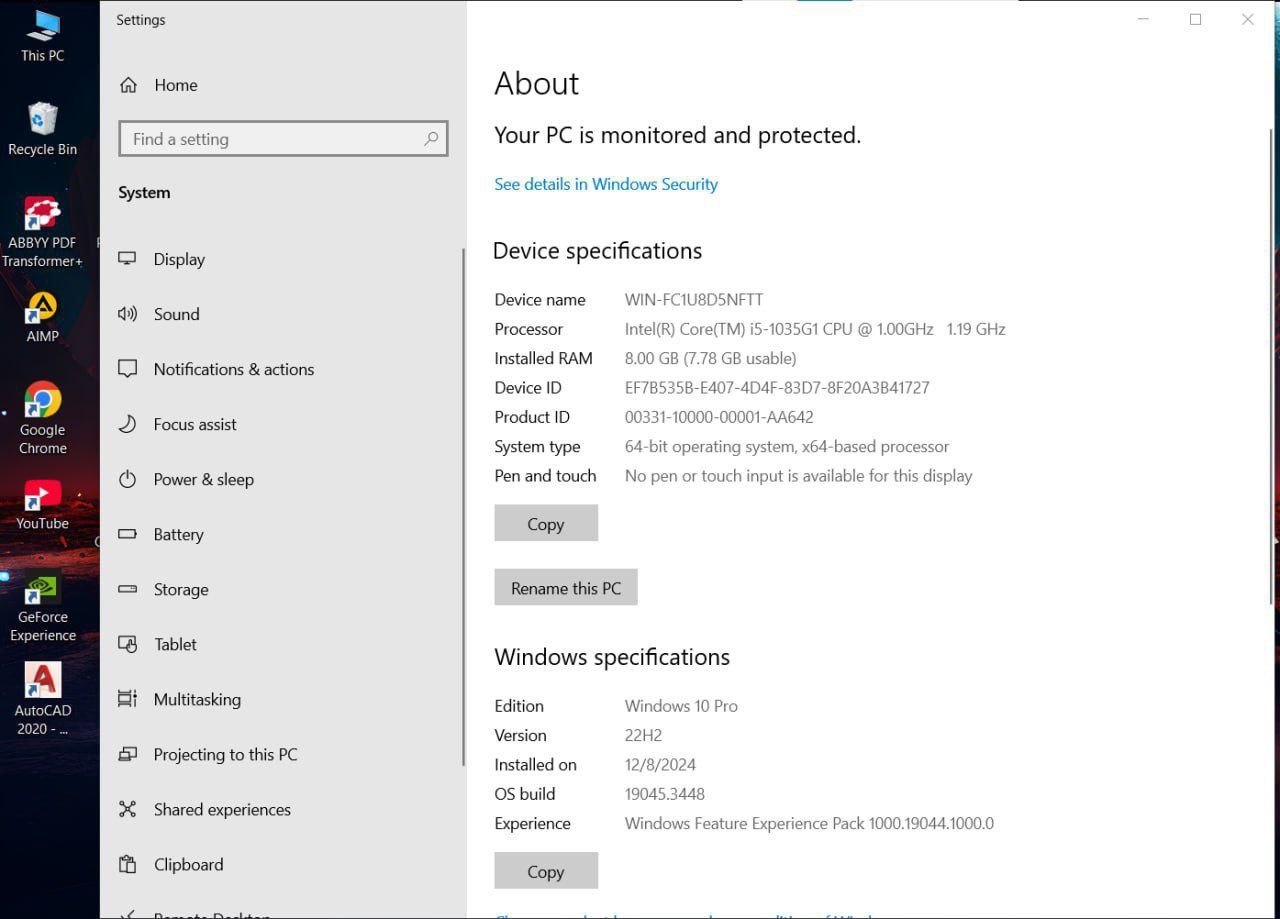Click the Find a setting search box
Viewport: 1280px width, 919px height.
pos(283,139)
